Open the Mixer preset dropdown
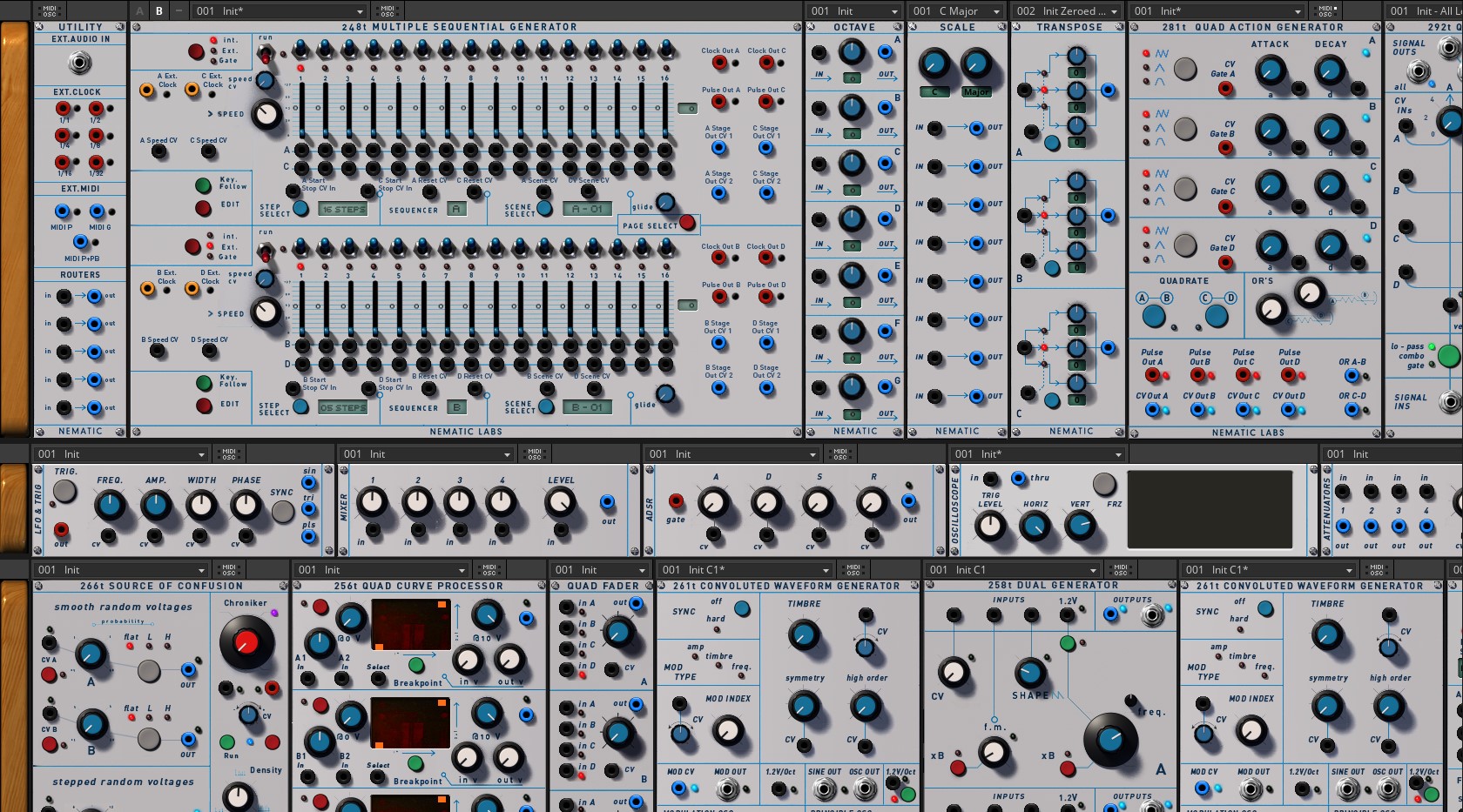The image size is (1463, 812). [x=427, y=454]
